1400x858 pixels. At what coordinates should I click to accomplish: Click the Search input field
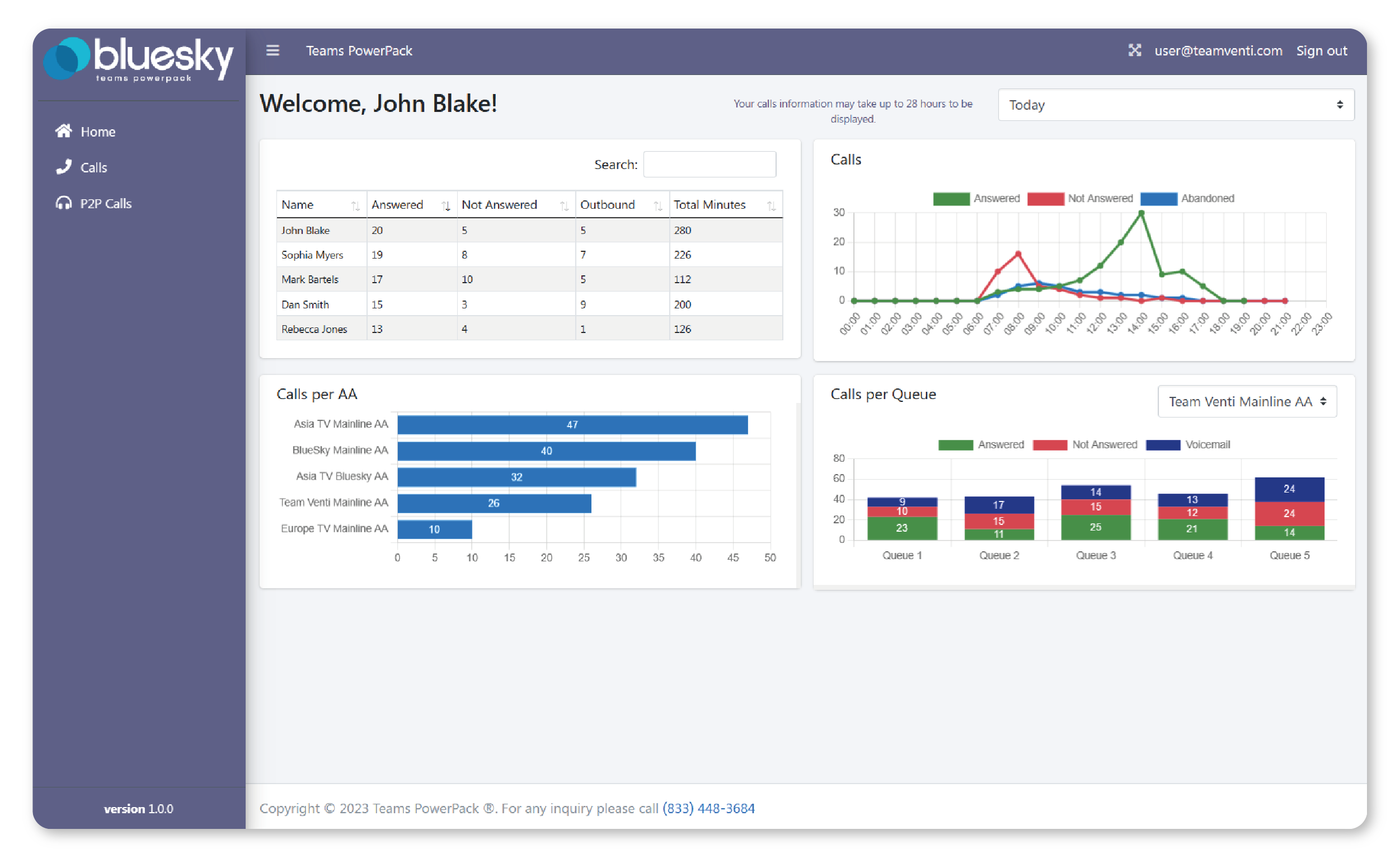[709, 164]
